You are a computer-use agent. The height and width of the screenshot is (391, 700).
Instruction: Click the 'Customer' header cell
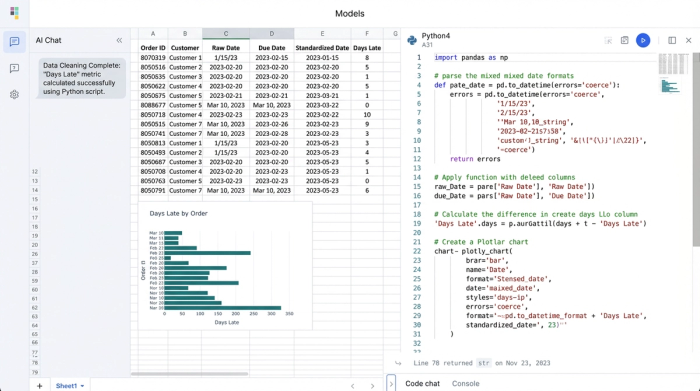click(x=185, y=48)
